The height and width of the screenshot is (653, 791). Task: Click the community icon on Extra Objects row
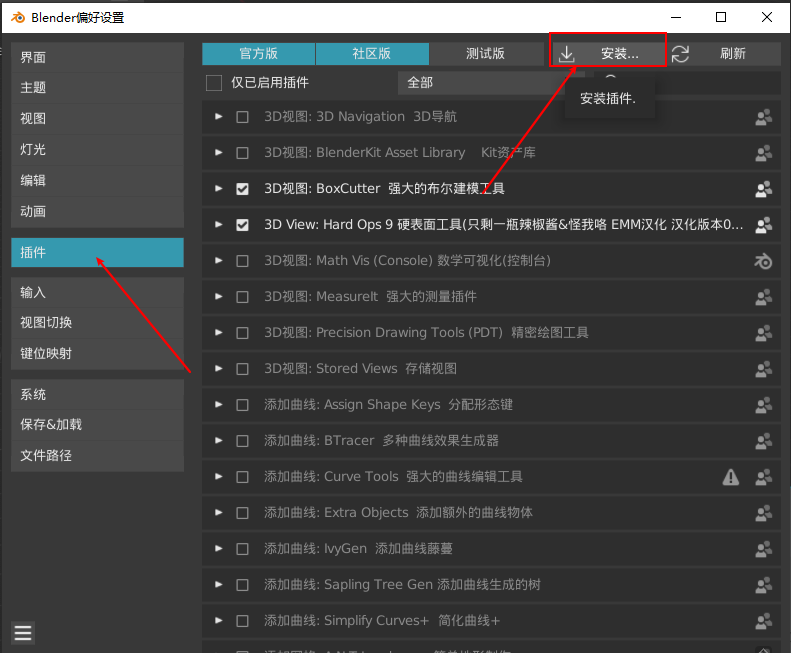pos(763,513)
